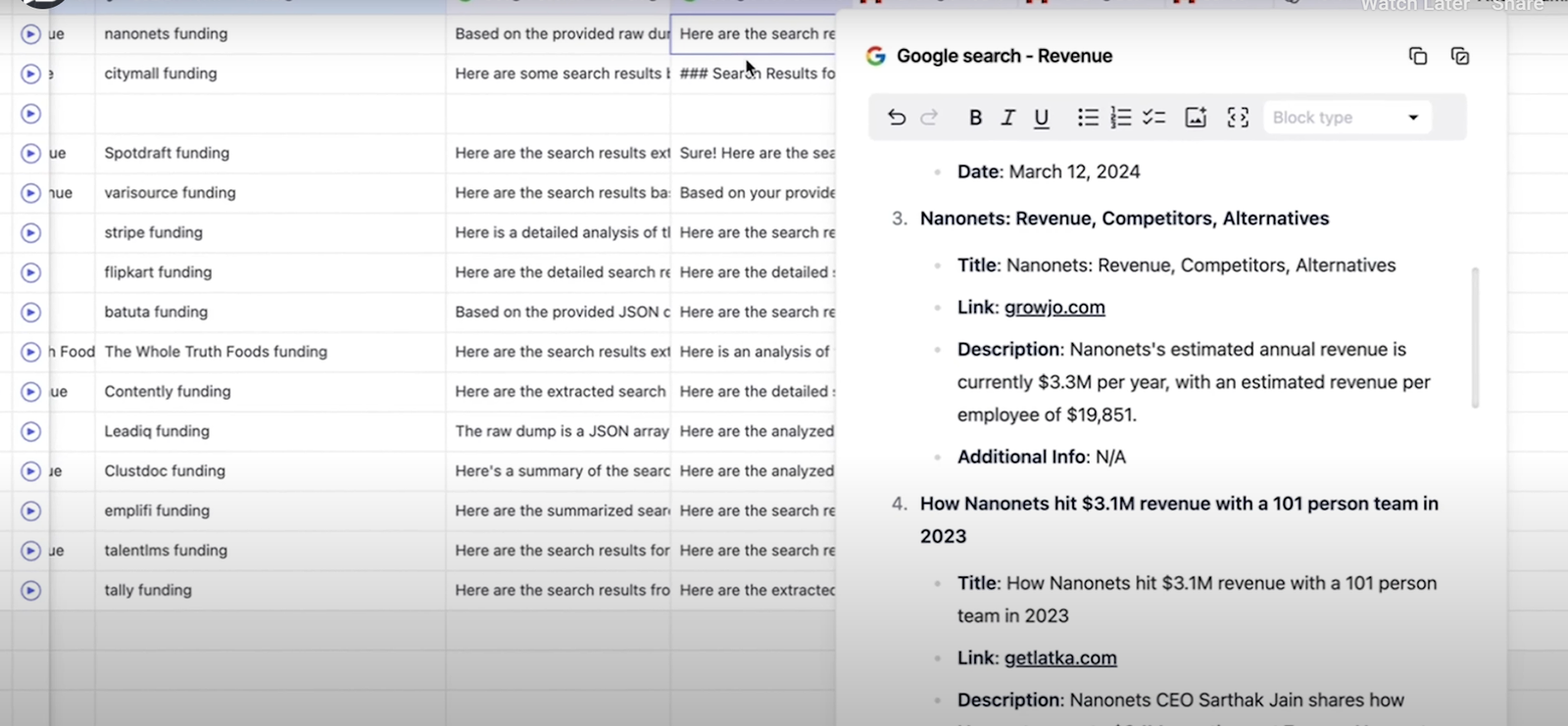Run the stripe funding row play icon
This screenshot has width=1568, height=726.
pyautogui.click(x=30, y=233)
